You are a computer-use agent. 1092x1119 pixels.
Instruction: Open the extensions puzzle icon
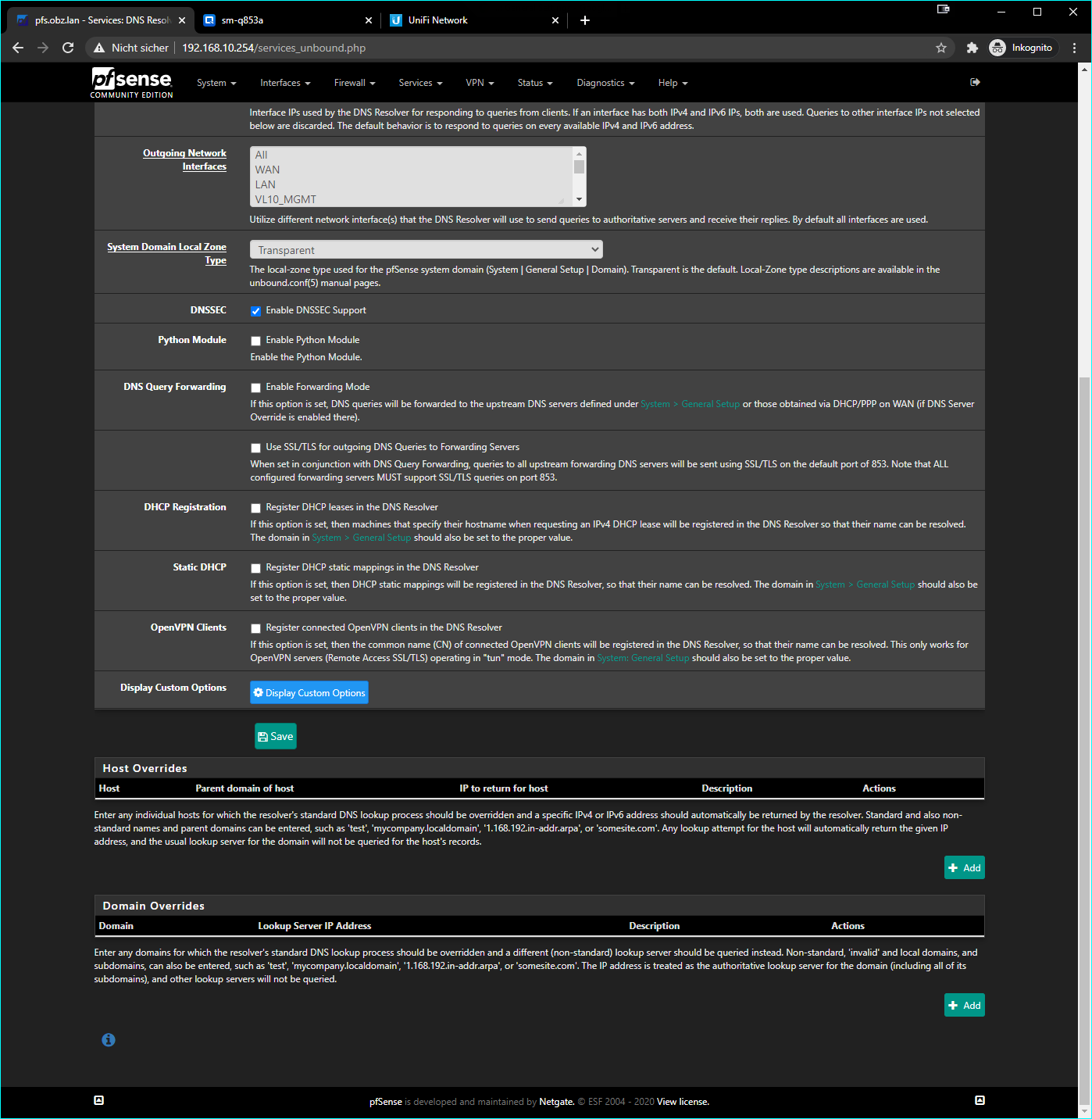tap(972, 48)
